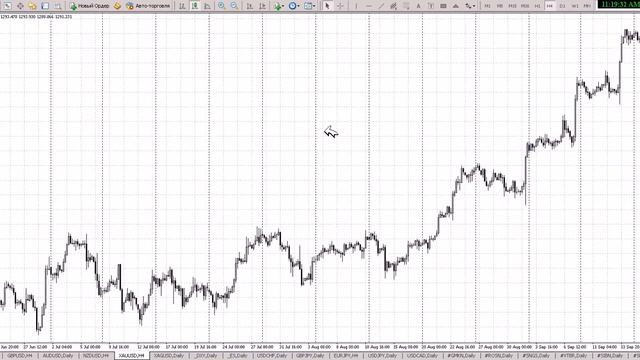This screenshot has height=360, width=640.
Task: Select the horizontal line tool
Action: [x=369, y=6]
